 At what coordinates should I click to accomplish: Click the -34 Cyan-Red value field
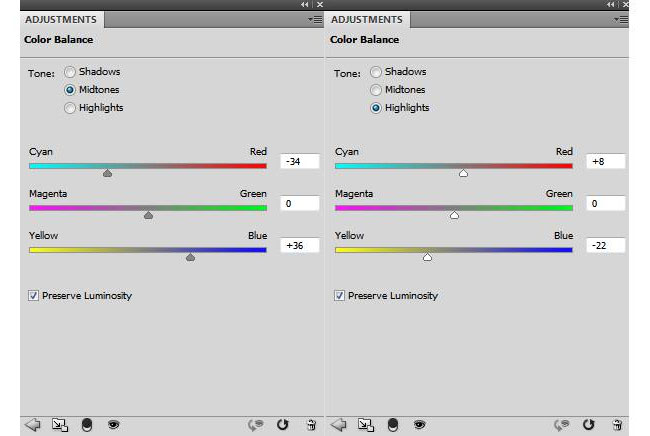click(x=300, y=161)
